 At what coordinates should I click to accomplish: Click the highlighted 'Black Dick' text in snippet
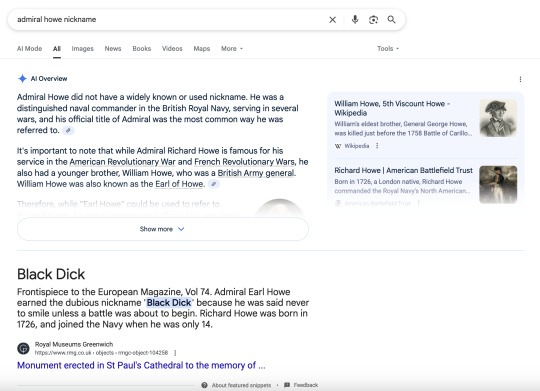(169, 303)
